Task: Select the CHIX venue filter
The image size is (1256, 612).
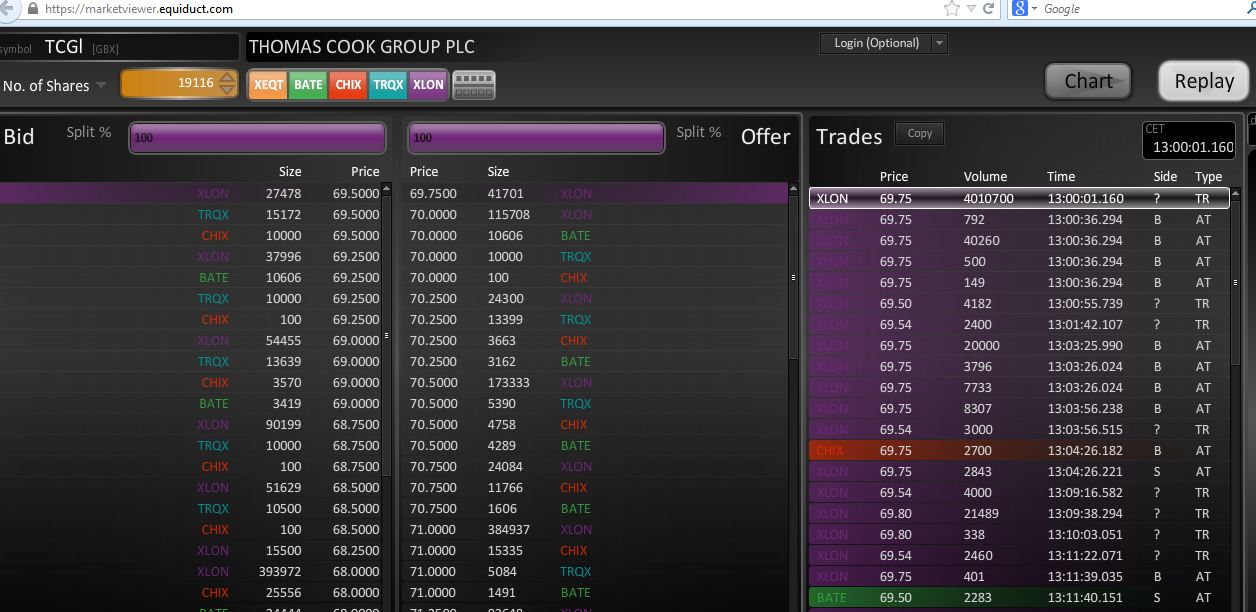Action: click(x=347, y=85)
